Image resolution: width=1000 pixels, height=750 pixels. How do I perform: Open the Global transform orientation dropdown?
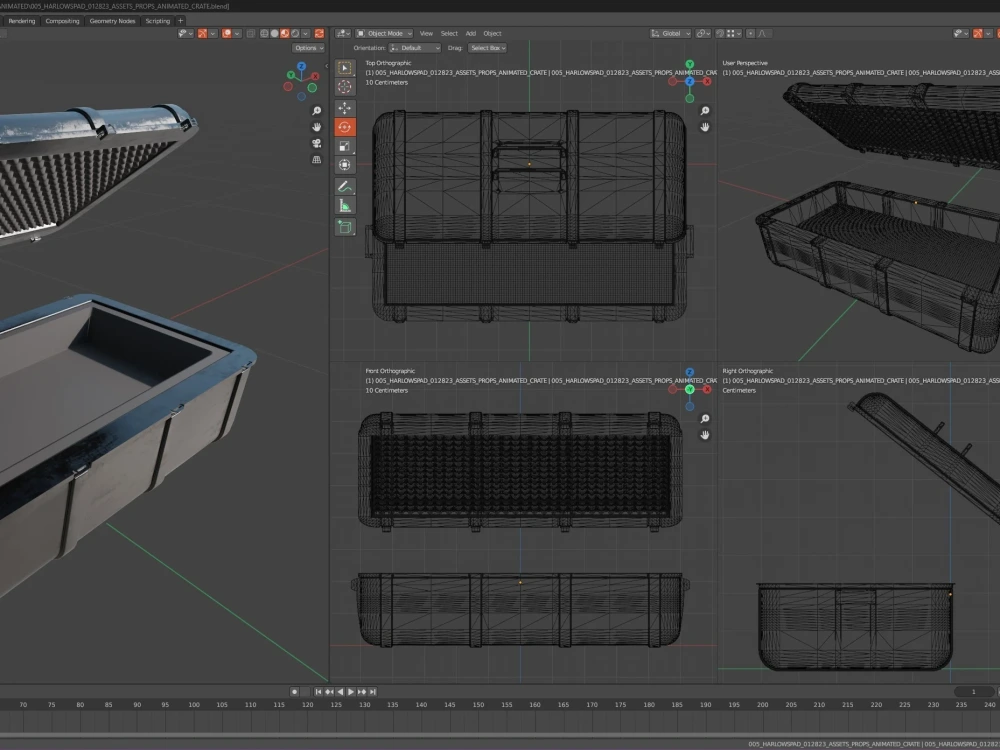point(672,33)
